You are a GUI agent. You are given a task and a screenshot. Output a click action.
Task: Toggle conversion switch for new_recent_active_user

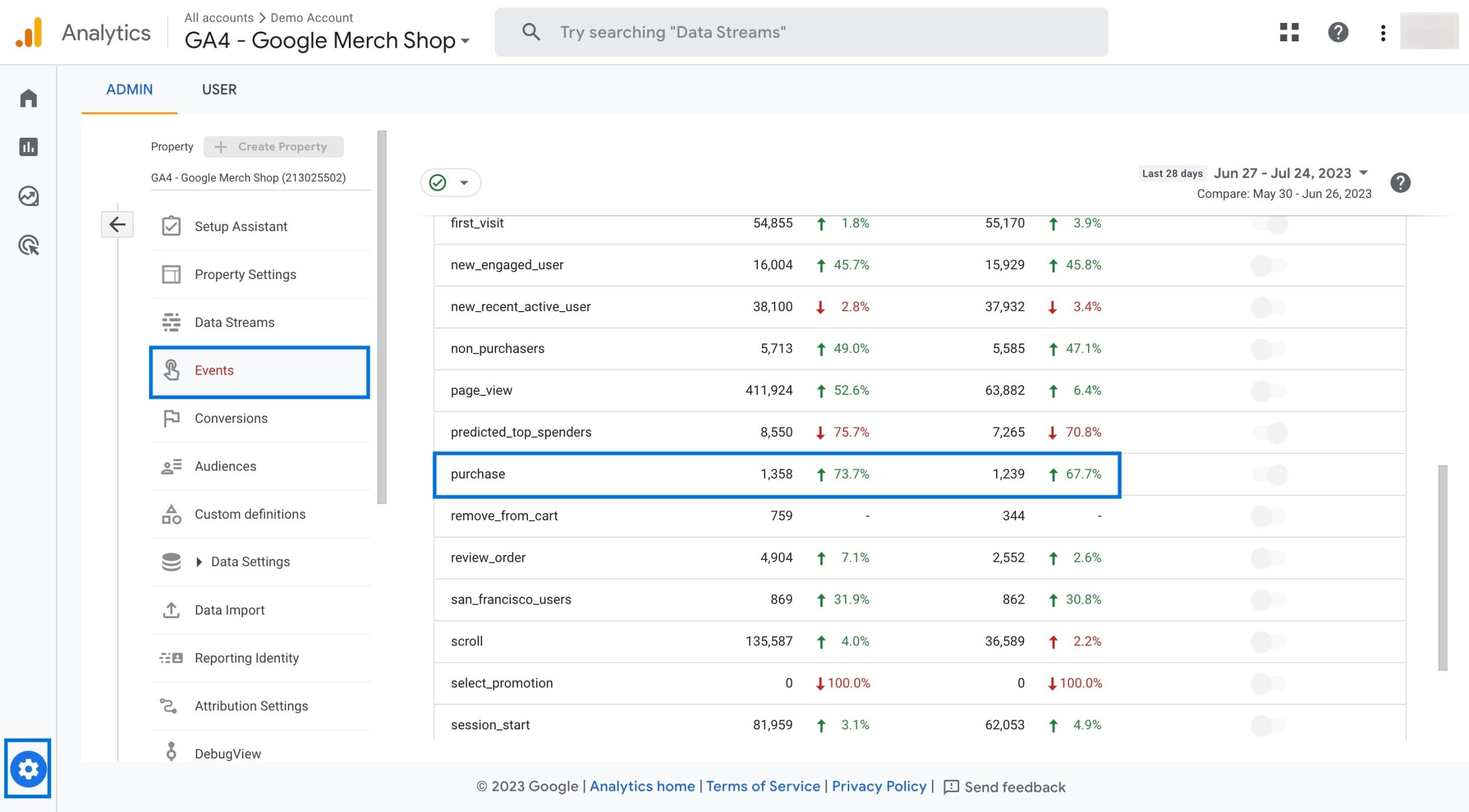point(1269,307)
